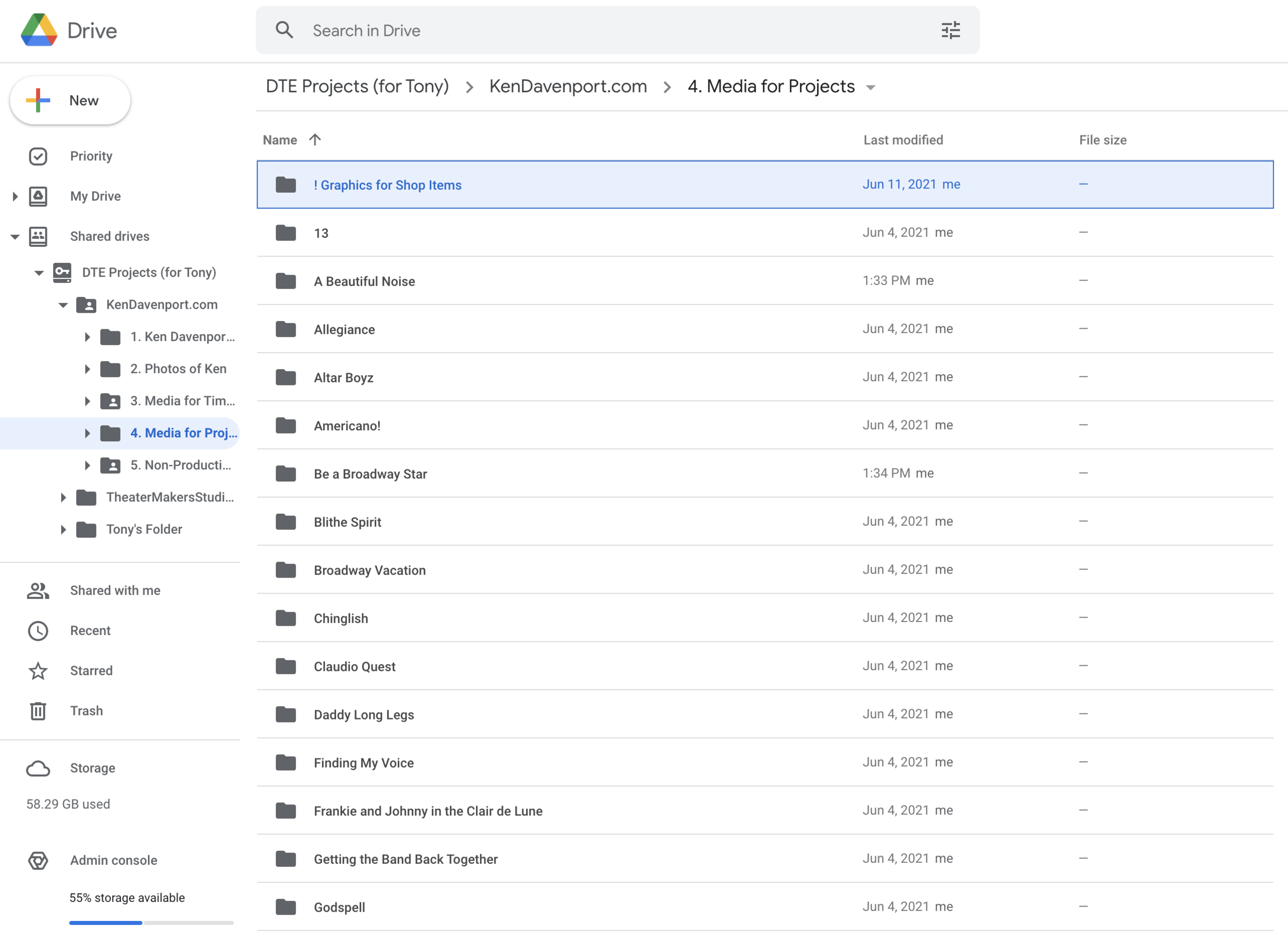Click the Admin console icon
Image resolution: width=1288 pixels, height=940 pixels.
[x=38, y=860]
